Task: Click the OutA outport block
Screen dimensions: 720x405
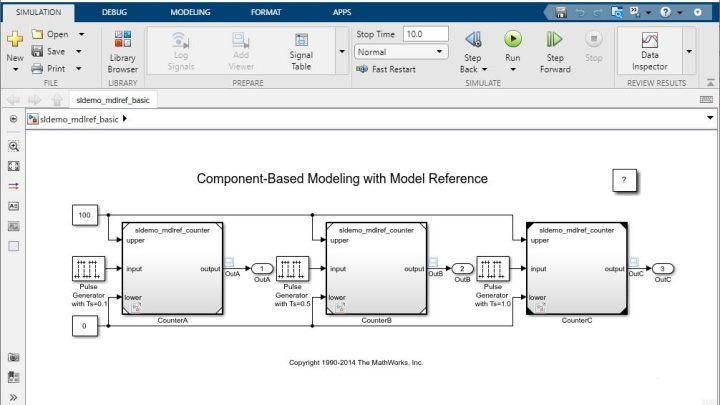Action: [x=262, y=269]
